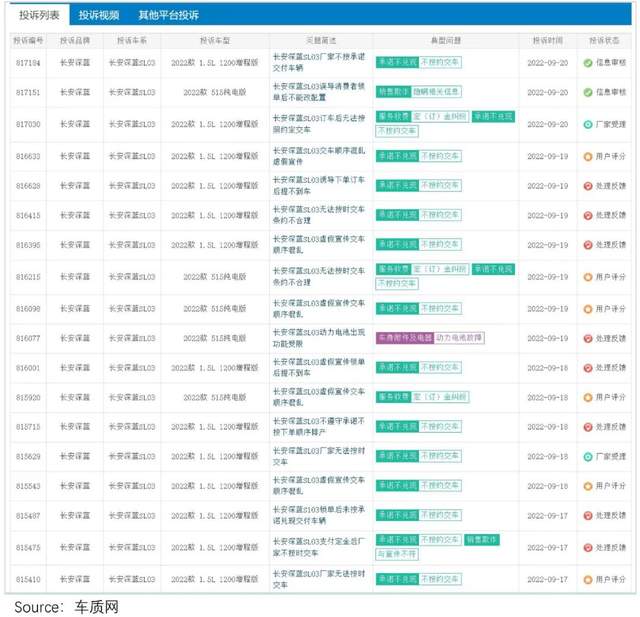Click status icon for complaint 816628
This screenshot has width=640, height=617.
[x=588, y=187]
